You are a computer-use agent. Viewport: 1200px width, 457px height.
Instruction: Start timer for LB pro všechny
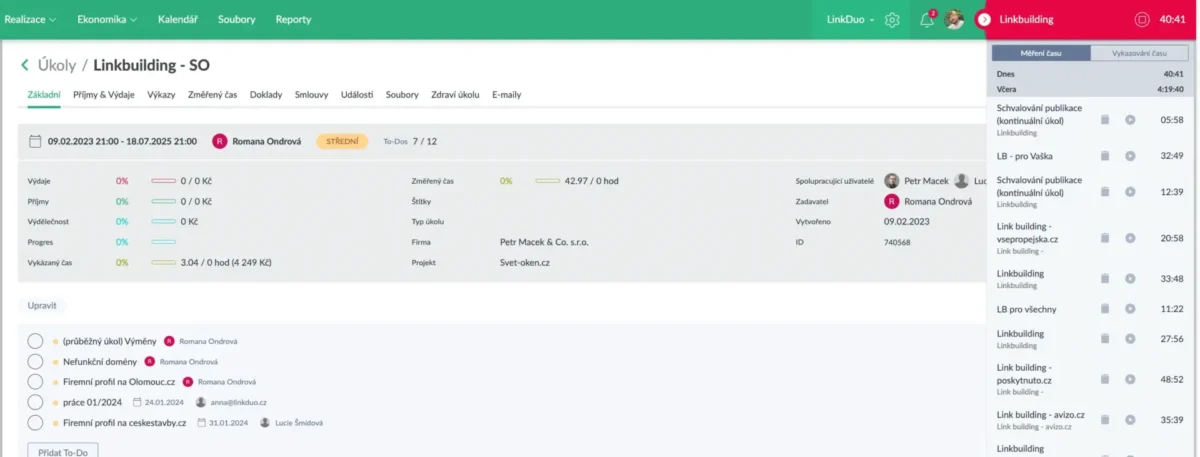coord(1130,309)
